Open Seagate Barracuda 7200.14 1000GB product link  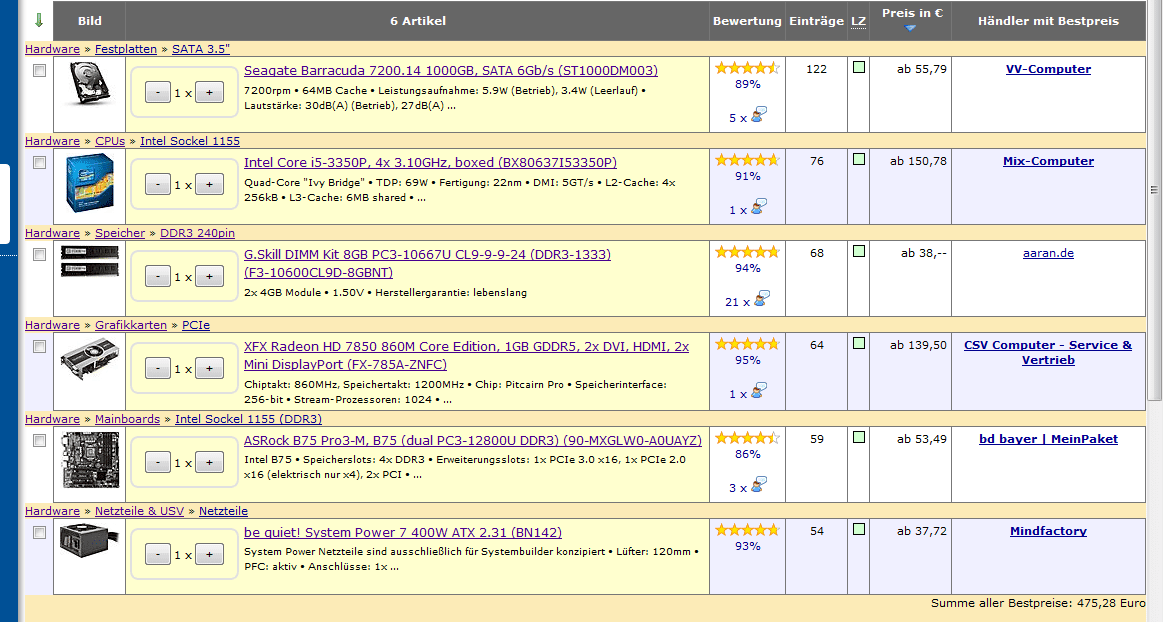tap(451, 70)
